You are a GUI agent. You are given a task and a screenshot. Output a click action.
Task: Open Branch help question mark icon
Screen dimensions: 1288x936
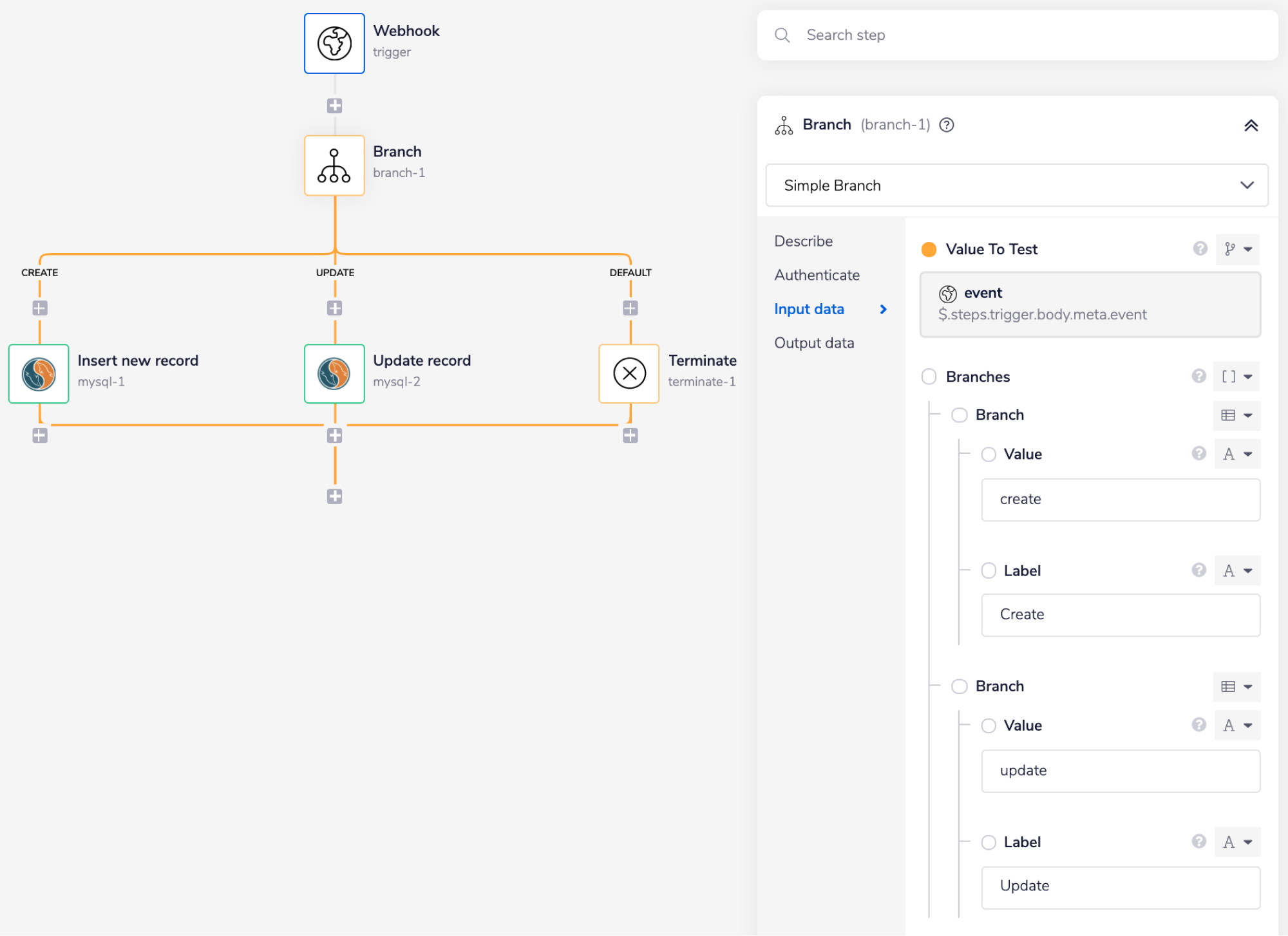point(946,125)
